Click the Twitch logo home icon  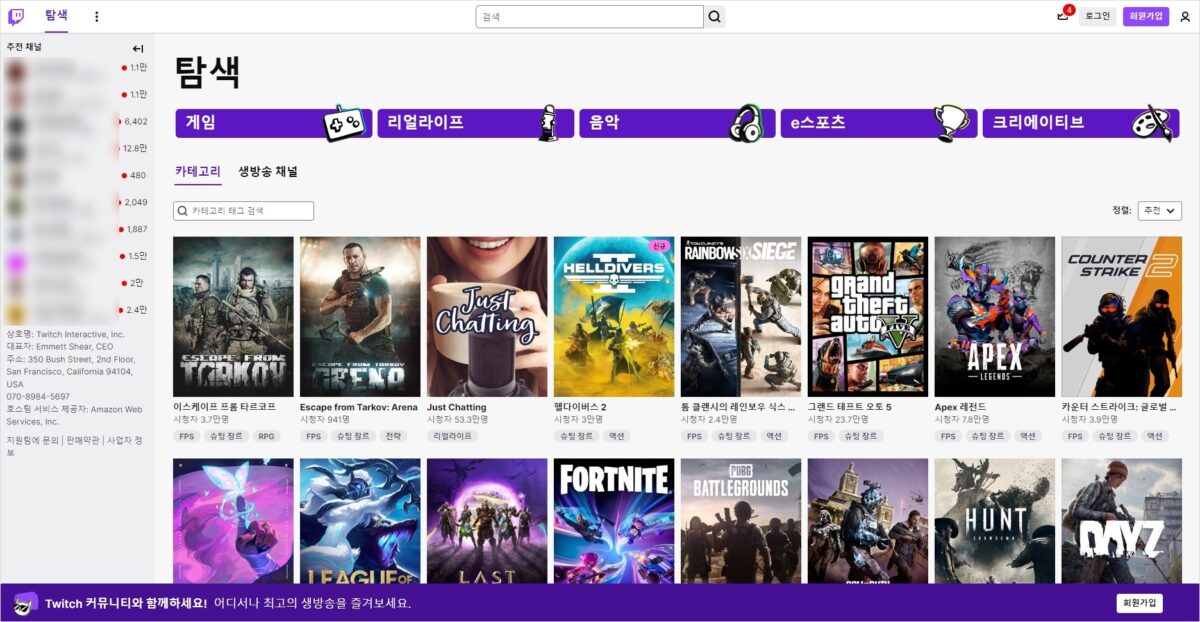pyautogui.click(x=16, y=16)
